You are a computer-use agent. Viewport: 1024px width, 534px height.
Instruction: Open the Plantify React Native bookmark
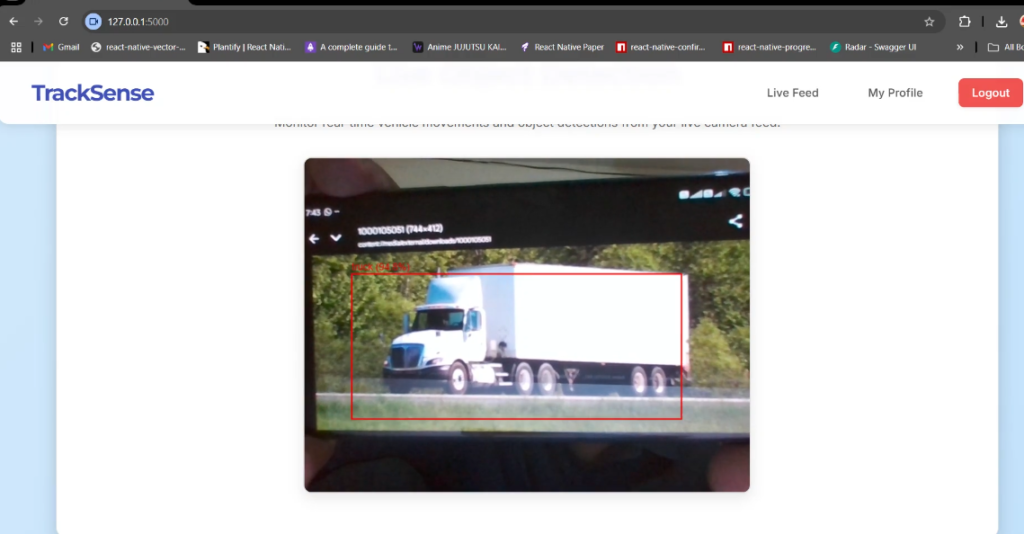[245, 47]
